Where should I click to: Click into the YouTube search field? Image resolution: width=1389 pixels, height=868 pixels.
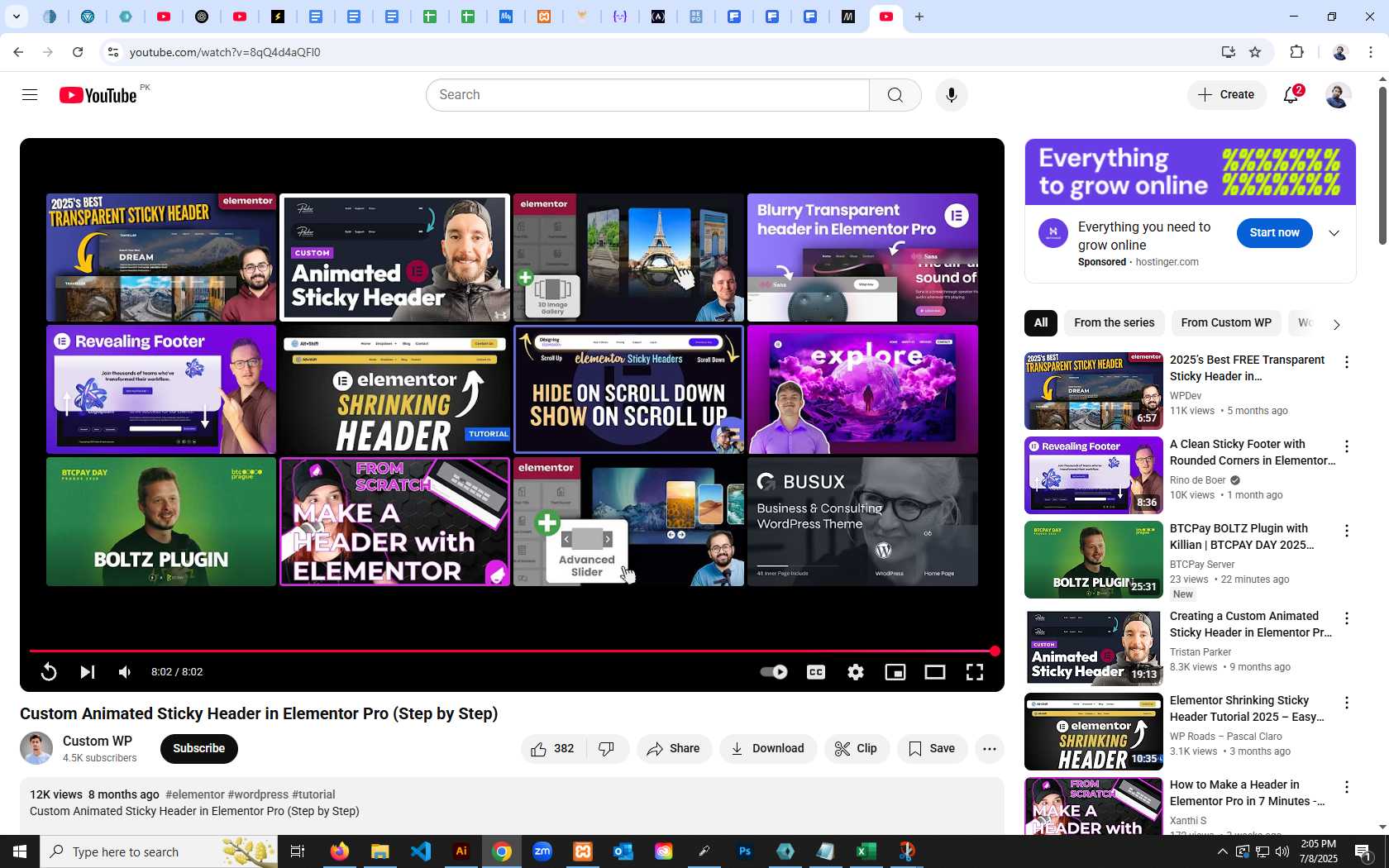(x=647, y=95)
